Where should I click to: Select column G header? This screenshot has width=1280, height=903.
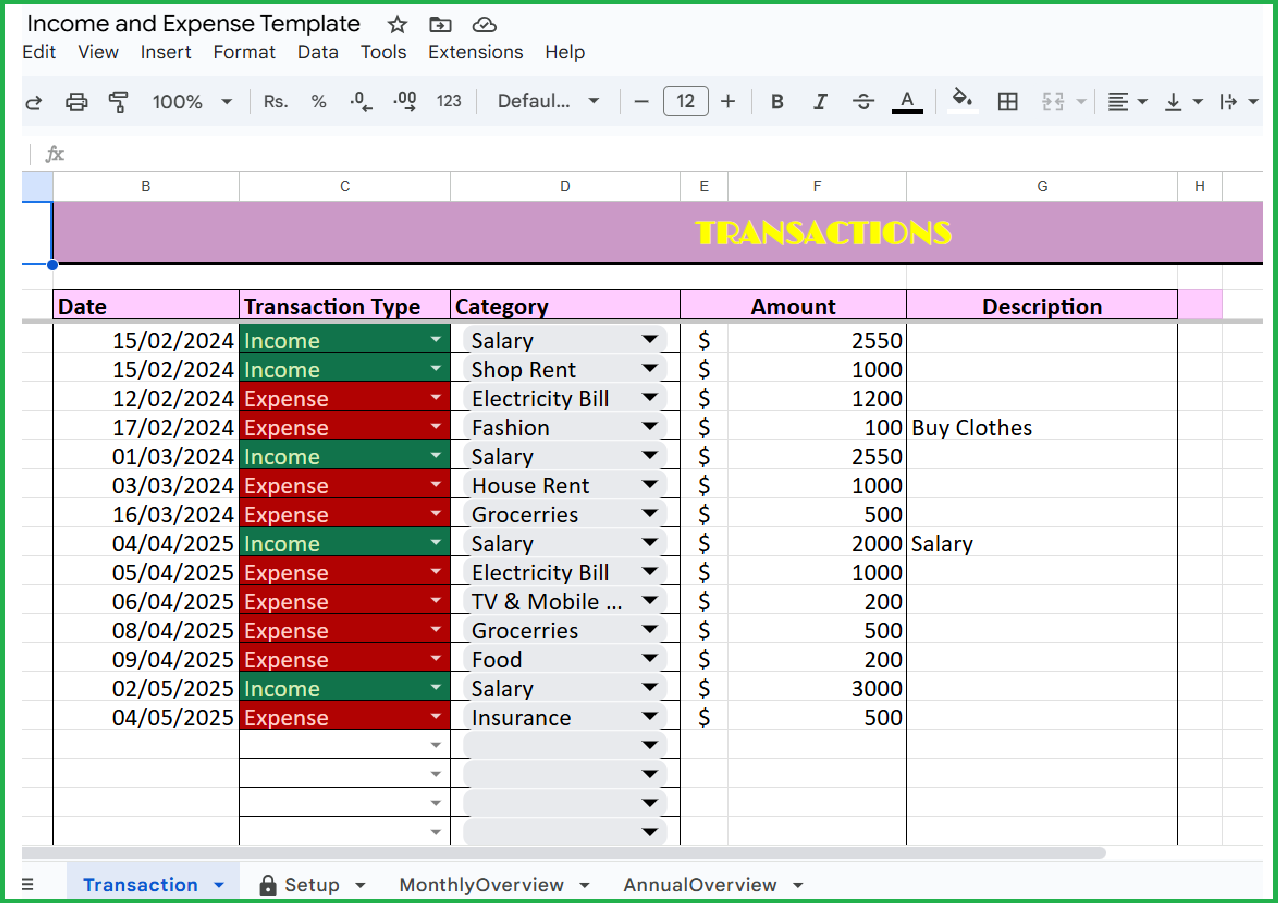tap(1042, 186)
